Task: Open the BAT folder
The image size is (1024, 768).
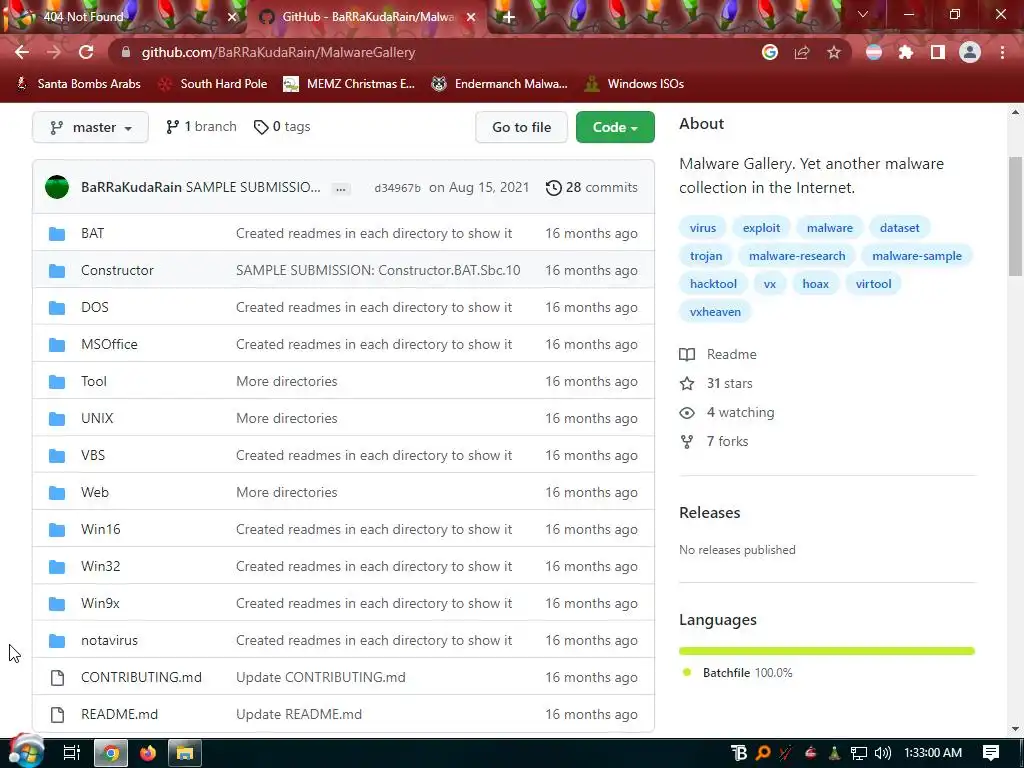Action: tap(93, 233)
